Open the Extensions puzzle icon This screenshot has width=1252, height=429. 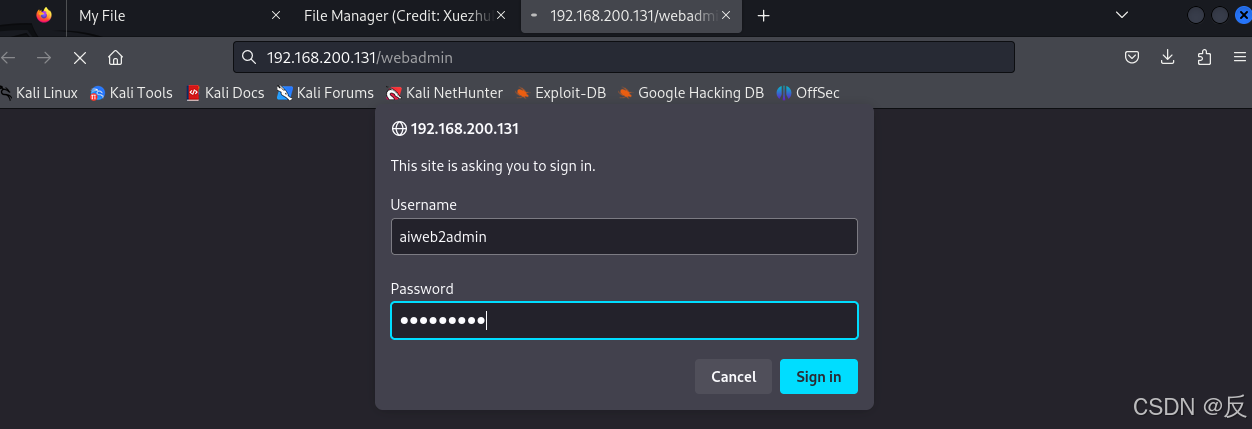click(1204, 57)
